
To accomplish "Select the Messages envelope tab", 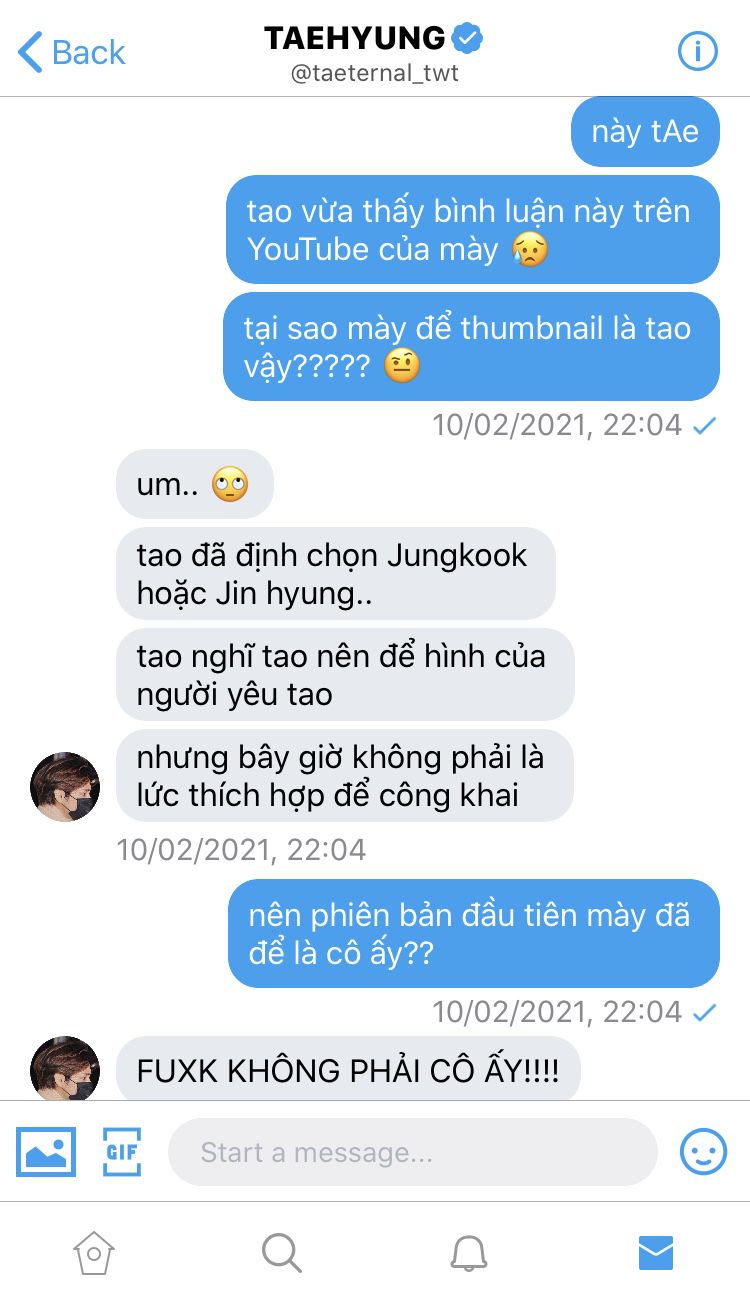I will [x=656, y=1252].
